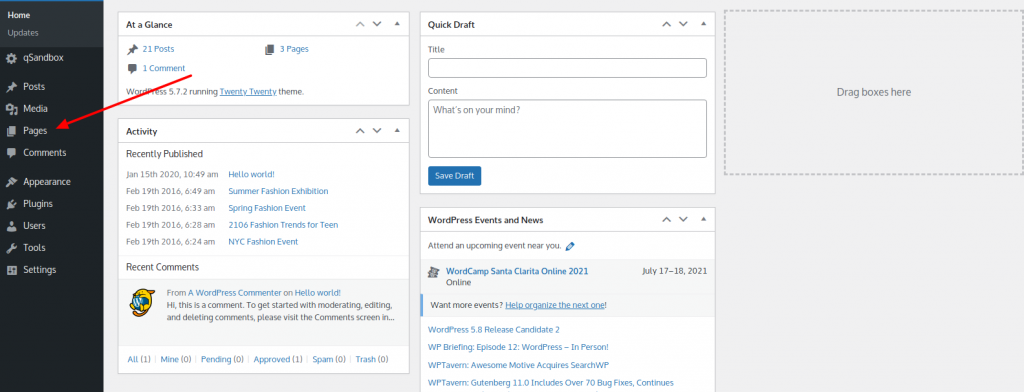Open Summer Fashion Exhibition post
The height and width of the screenshot is (392, 1024).
tap(278, 191)
